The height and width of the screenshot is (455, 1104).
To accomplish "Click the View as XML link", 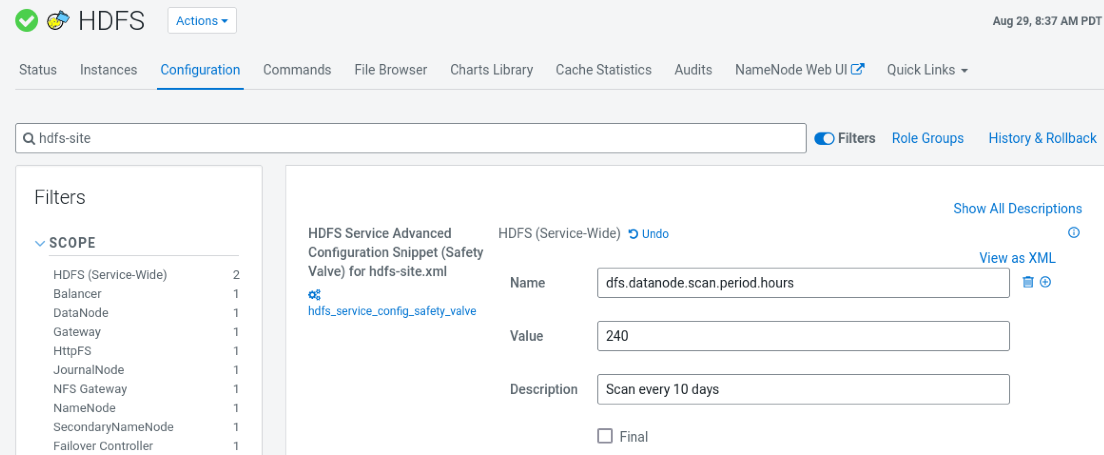I will tap(1016, 258).
